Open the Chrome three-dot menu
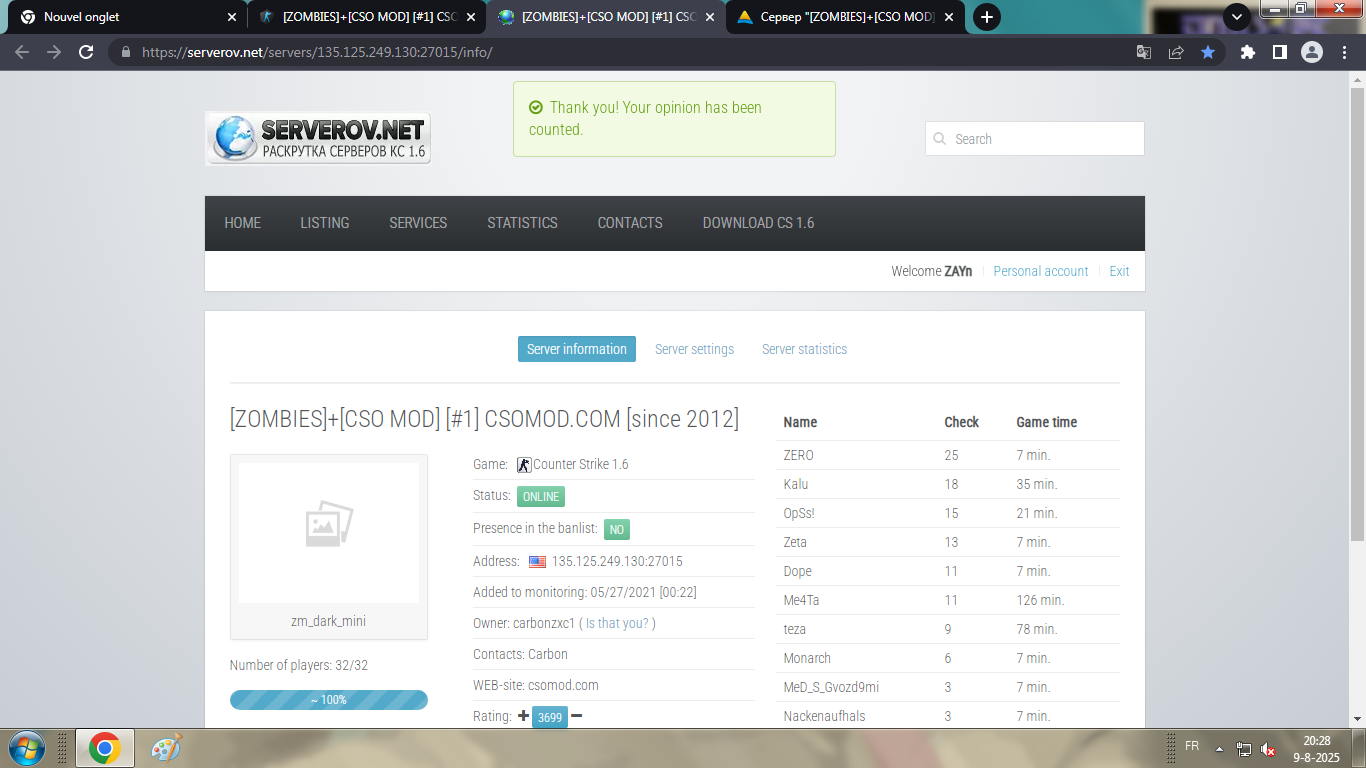Image resolution: width=1366 pixels, height=768 pixels. pyautogui.click(x=1343, y=52)
